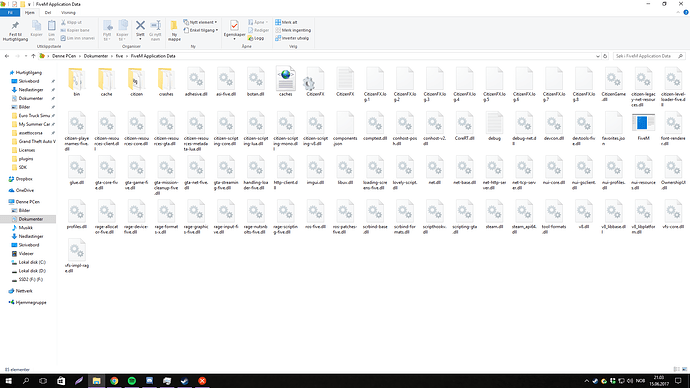Image resolution: width=690 pixels, height=388 pixels.
Task: Click Dokumenter in the address breadcrumb
Action: coord(96,56)
